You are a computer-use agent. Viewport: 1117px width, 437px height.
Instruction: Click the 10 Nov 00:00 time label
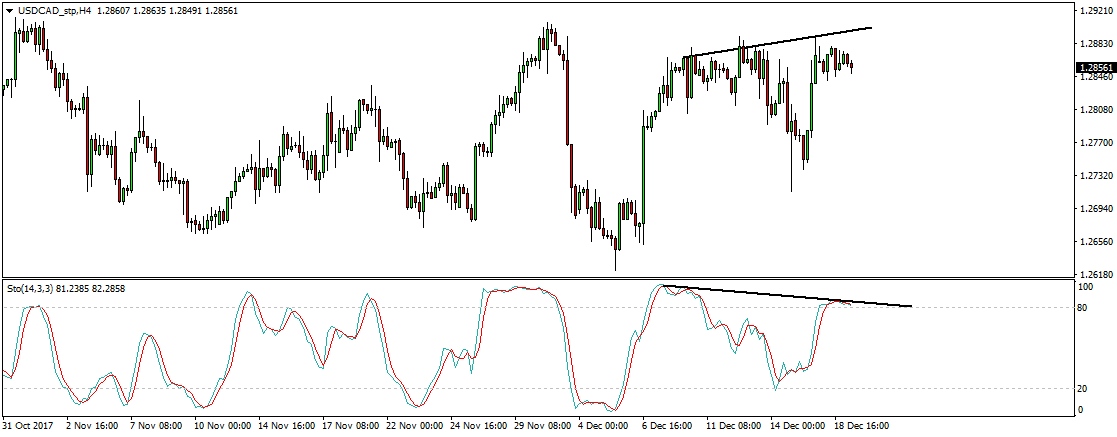pyautogui.click(x=222, y=426)
